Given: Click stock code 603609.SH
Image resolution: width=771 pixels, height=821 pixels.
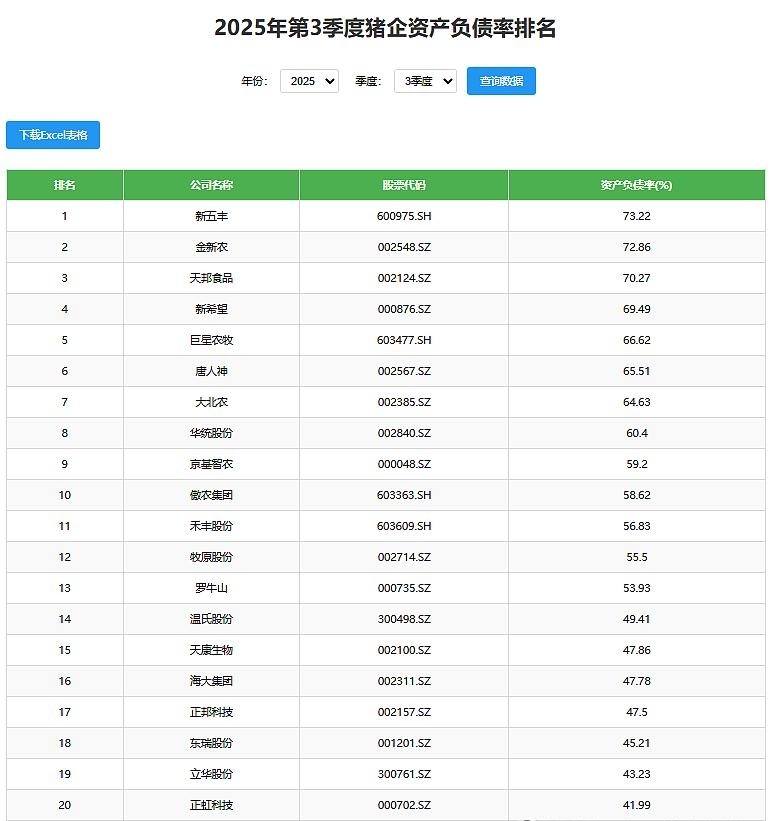Looking at the screenshot, I should tap(404, 526).
